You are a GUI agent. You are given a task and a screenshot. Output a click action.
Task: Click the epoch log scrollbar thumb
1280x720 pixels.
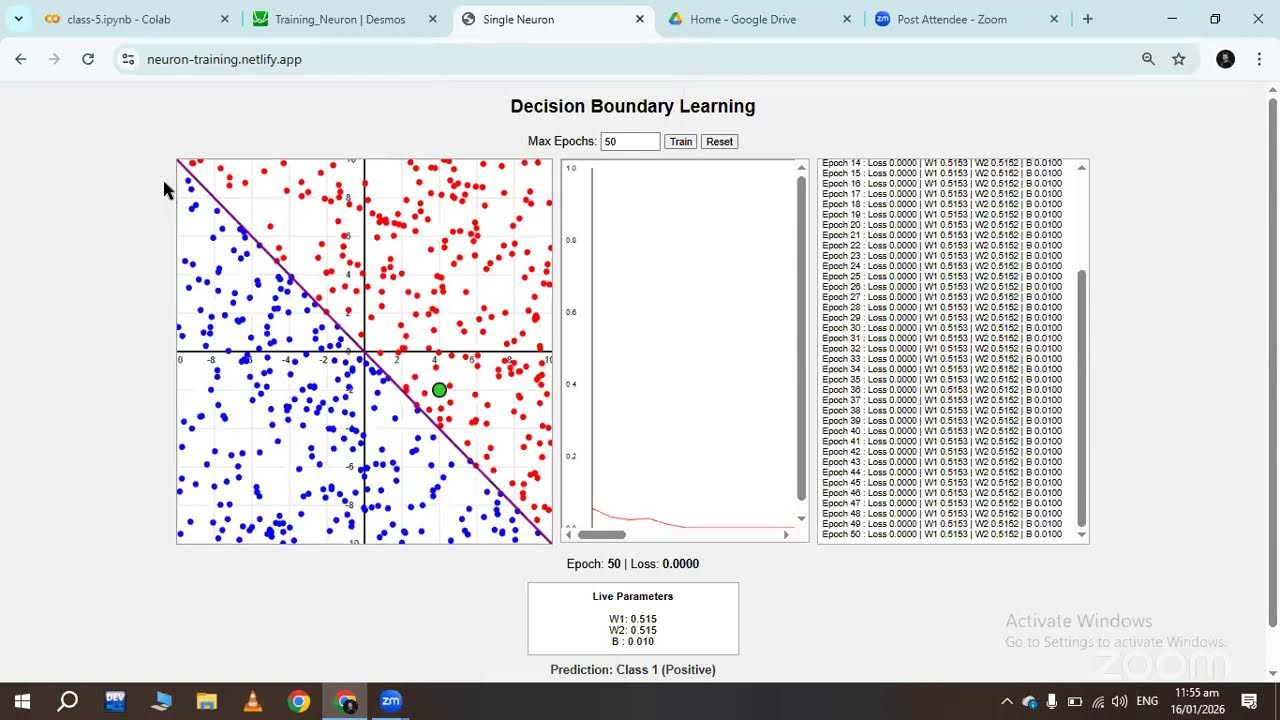pyautogui.click(x=1081, y=398)
